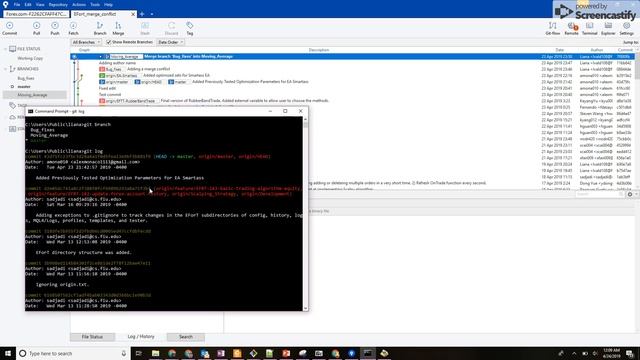The height and width of the screenshot is (360, 640).
Task: Click the Fetch toolbar icon
Action: [x=73, y=29]
